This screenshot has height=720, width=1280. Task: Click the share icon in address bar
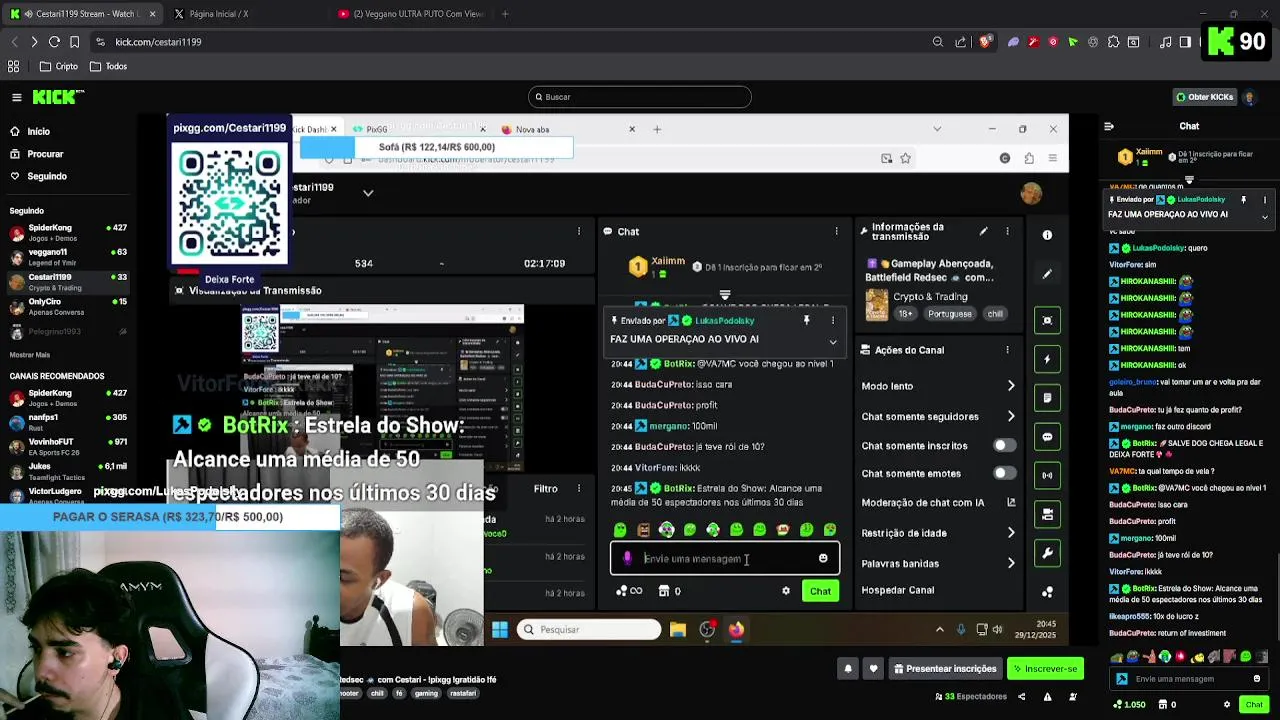point(961,42)
